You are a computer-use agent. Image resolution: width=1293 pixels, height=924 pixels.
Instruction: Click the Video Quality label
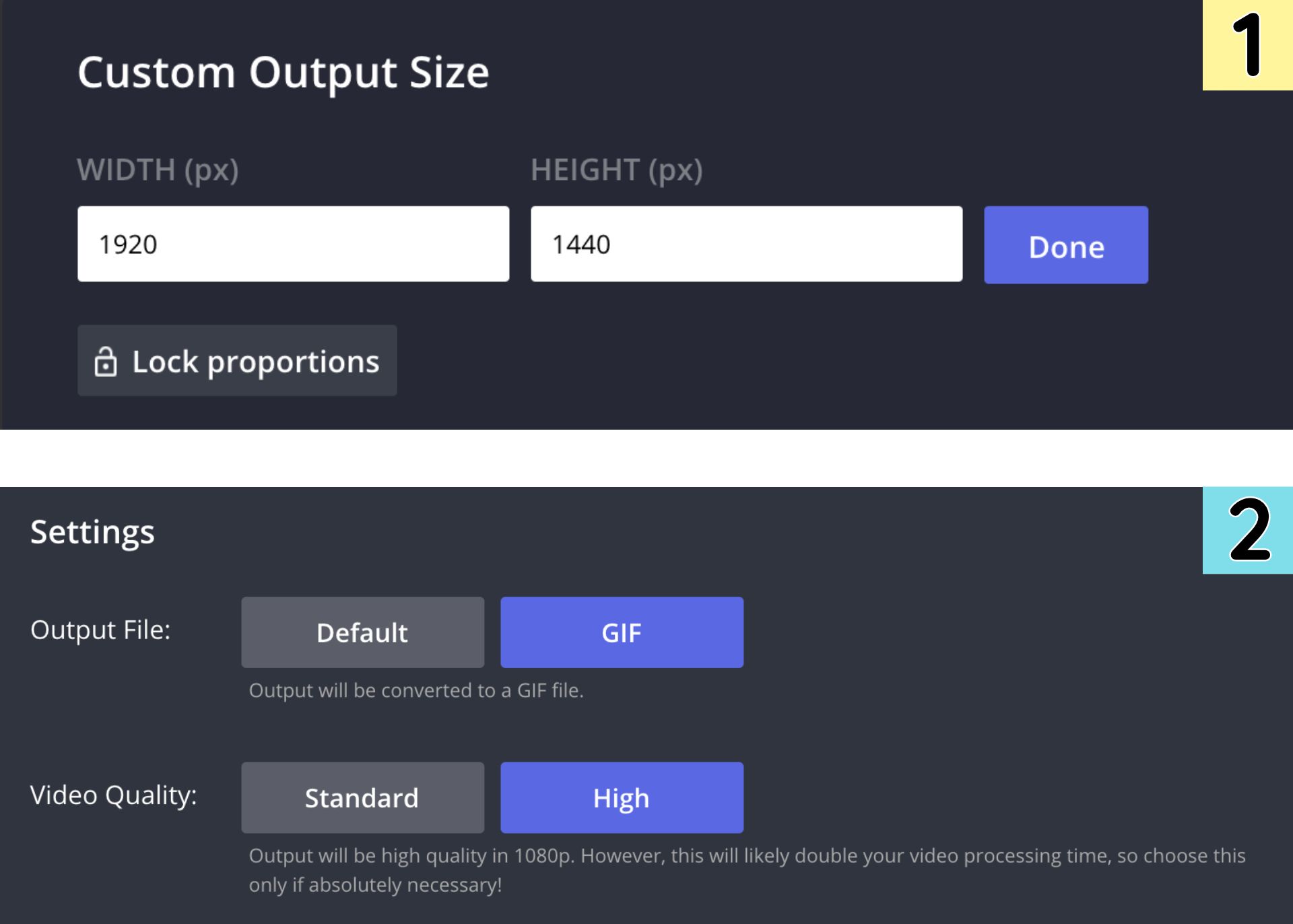pyautogui.click(x=113, y=795)
